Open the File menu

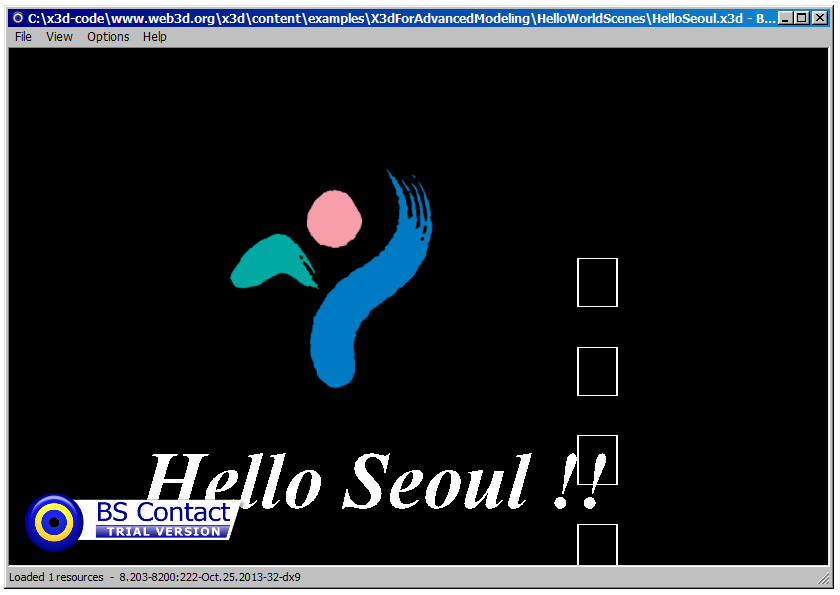click(23, 37)
